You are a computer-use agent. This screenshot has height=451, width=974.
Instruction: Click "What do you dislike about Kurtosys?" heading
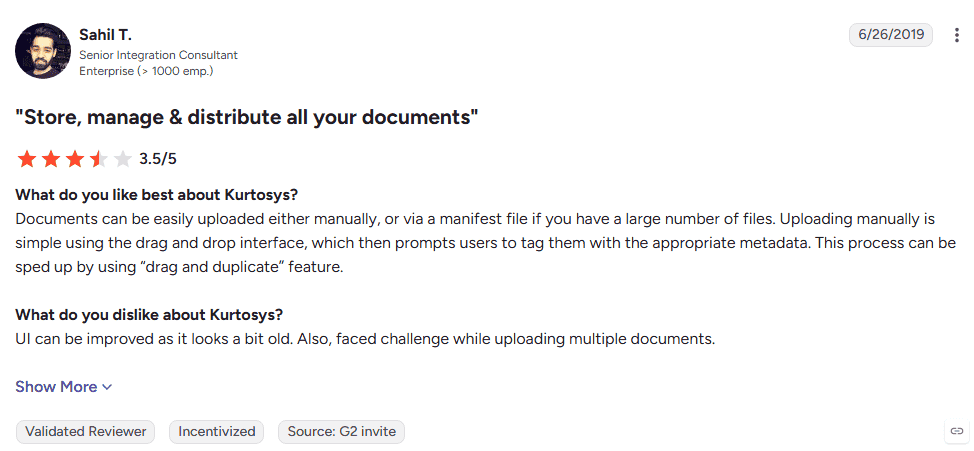tap(149, 315)
